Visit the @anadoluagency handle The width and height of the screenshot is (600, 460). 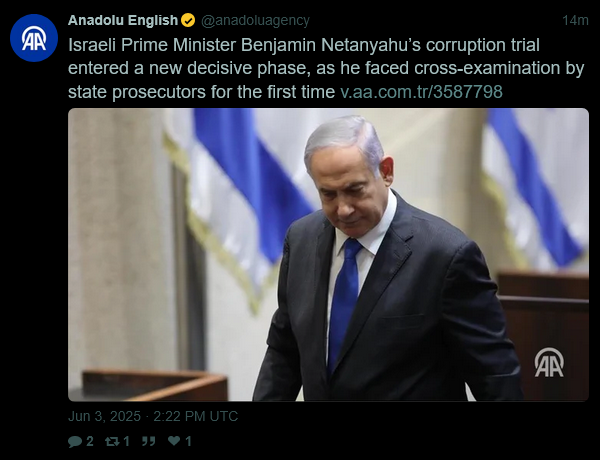coord(255,20)
